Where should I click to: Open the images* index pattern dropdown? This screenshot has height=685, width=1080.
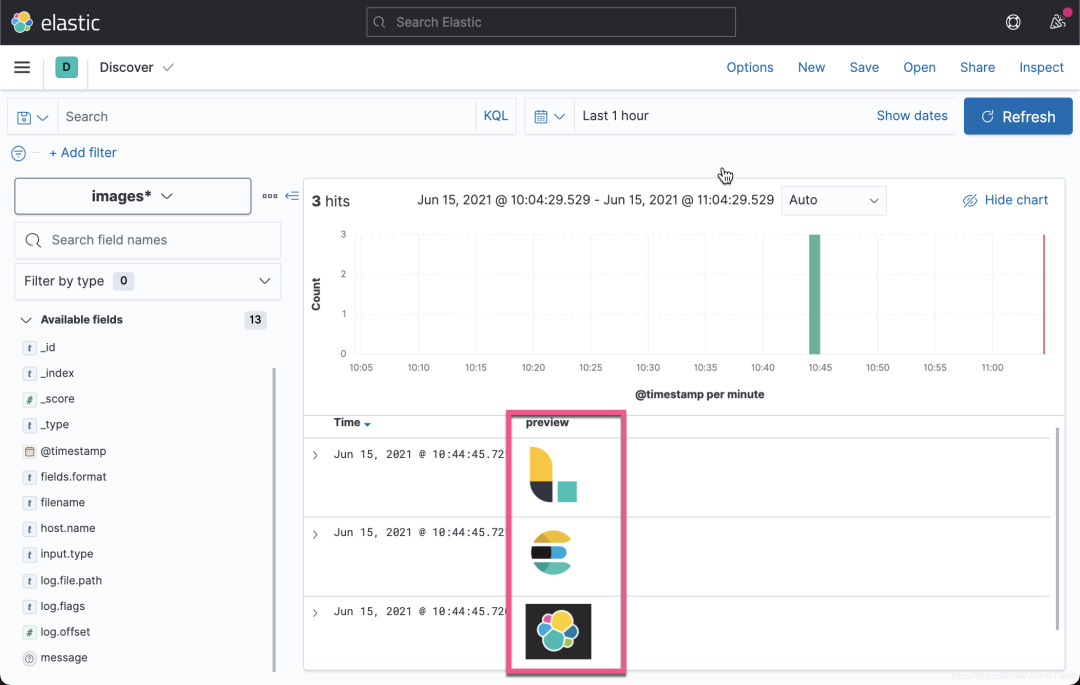tap(133, 196)
